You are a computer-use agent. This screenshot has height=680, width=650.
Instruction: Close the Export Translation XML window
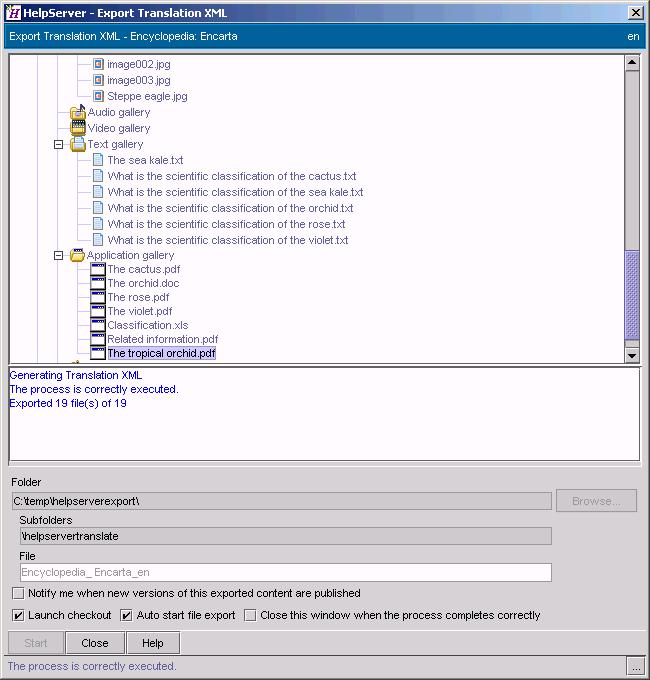[636, 13]
